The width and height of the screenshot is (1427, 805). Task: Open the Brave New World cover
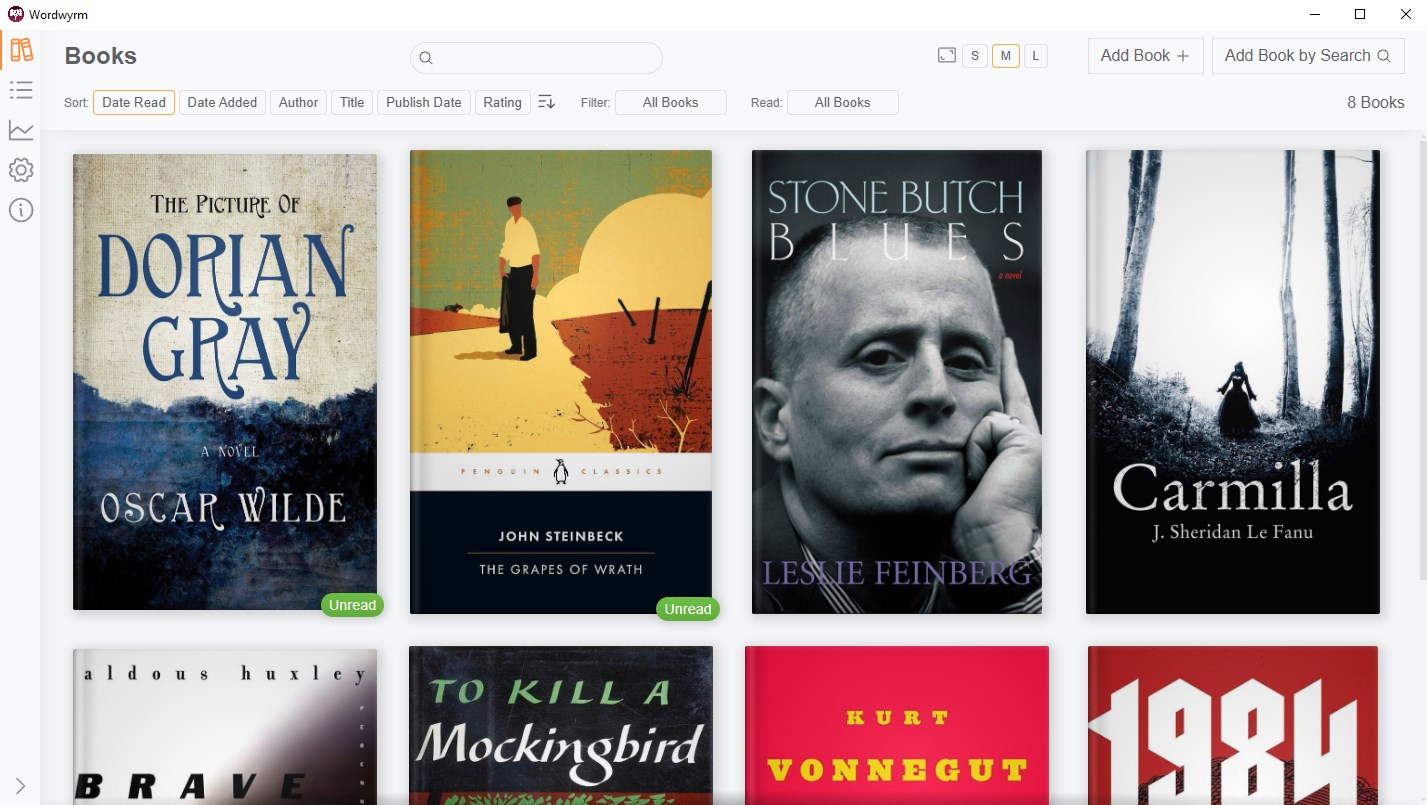[225, 727]
